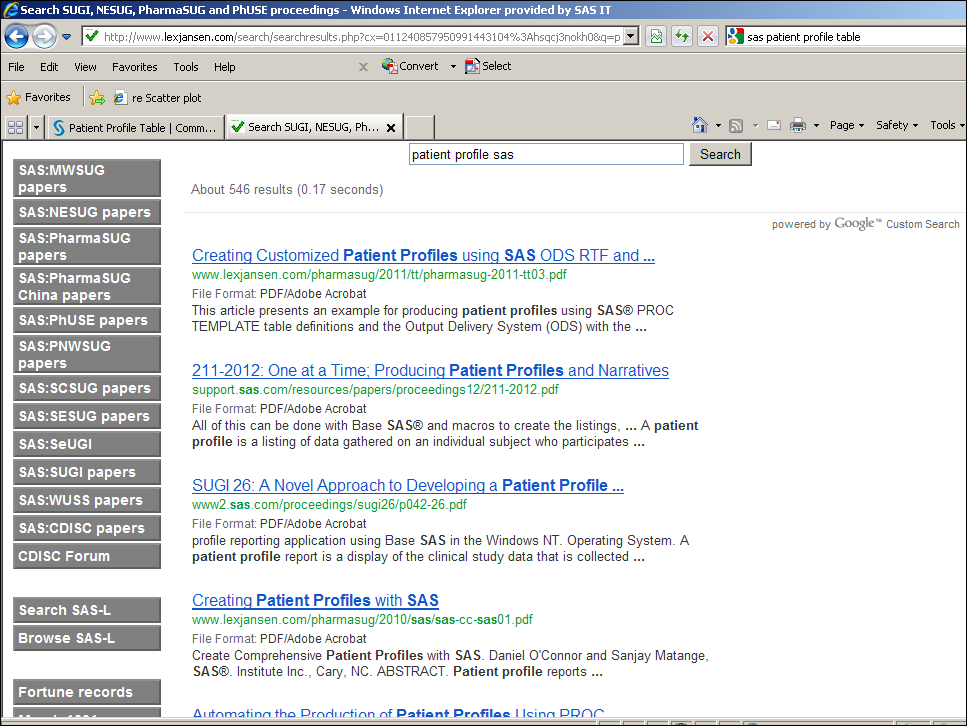Open the Page dropdown menu
Viewport: 967px width, 726px height.
tap(844, 125)
